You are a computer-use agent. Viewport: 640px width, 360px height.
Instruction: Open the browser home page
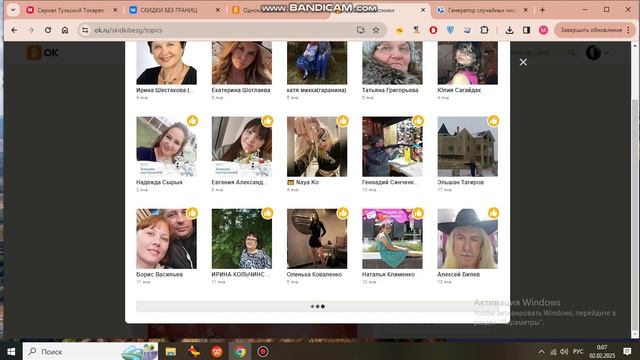[65, 30]
